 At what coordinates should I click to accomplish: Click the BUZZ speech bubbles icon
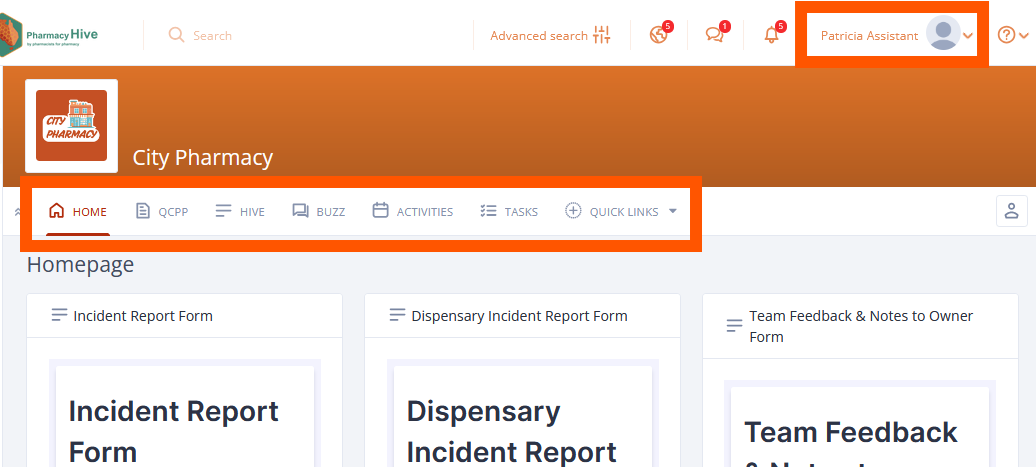tap(301, 211)
